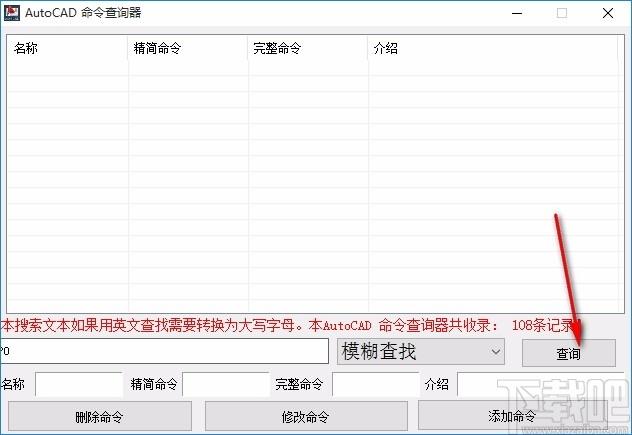The width and height of the screenshot is (632, 435).
Task: Open the 模糊查找 search mode dropdown
Action: pos(420,352)
